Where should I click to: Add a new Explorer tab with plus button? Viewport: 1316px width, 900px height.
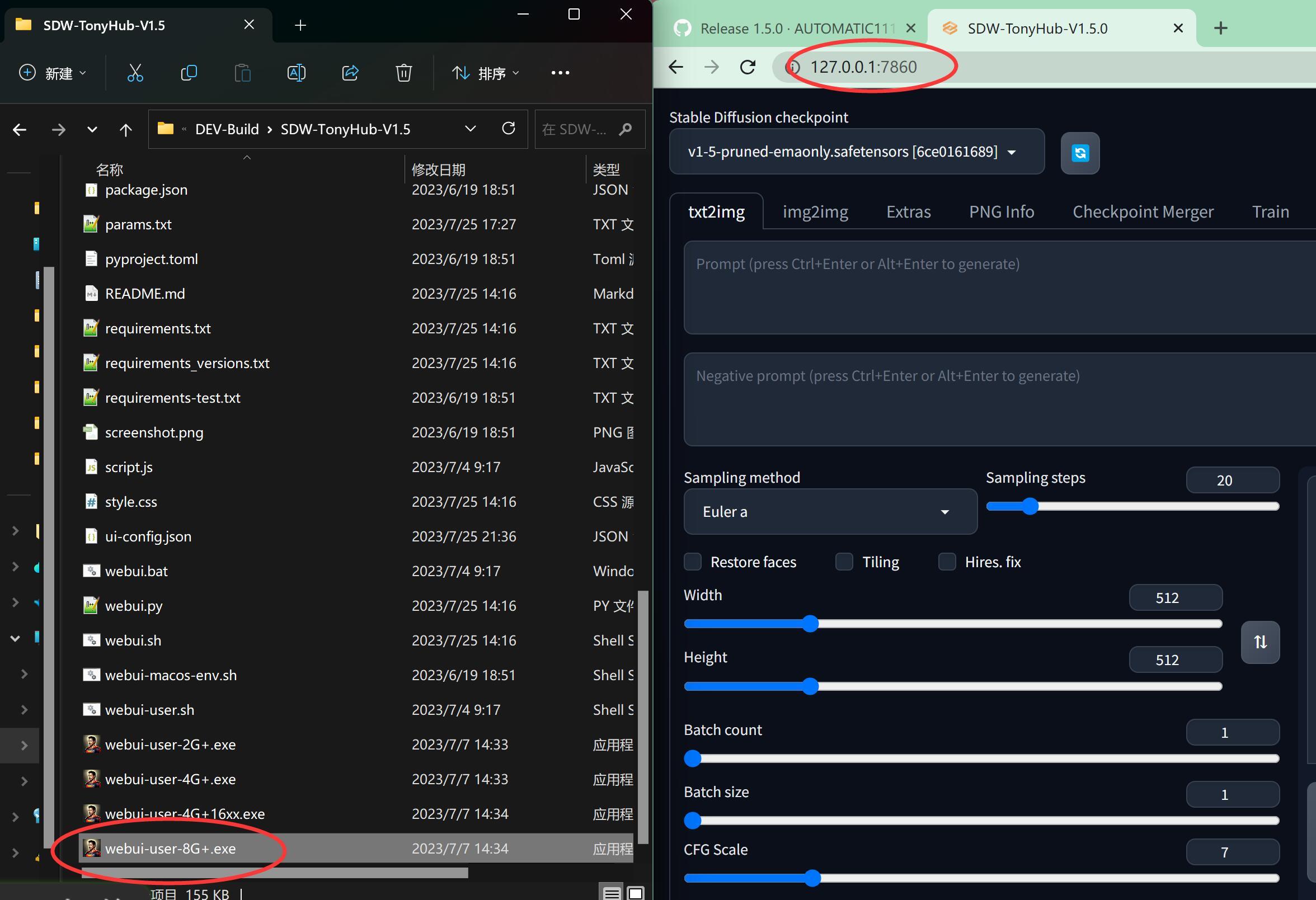pos(300,25)
